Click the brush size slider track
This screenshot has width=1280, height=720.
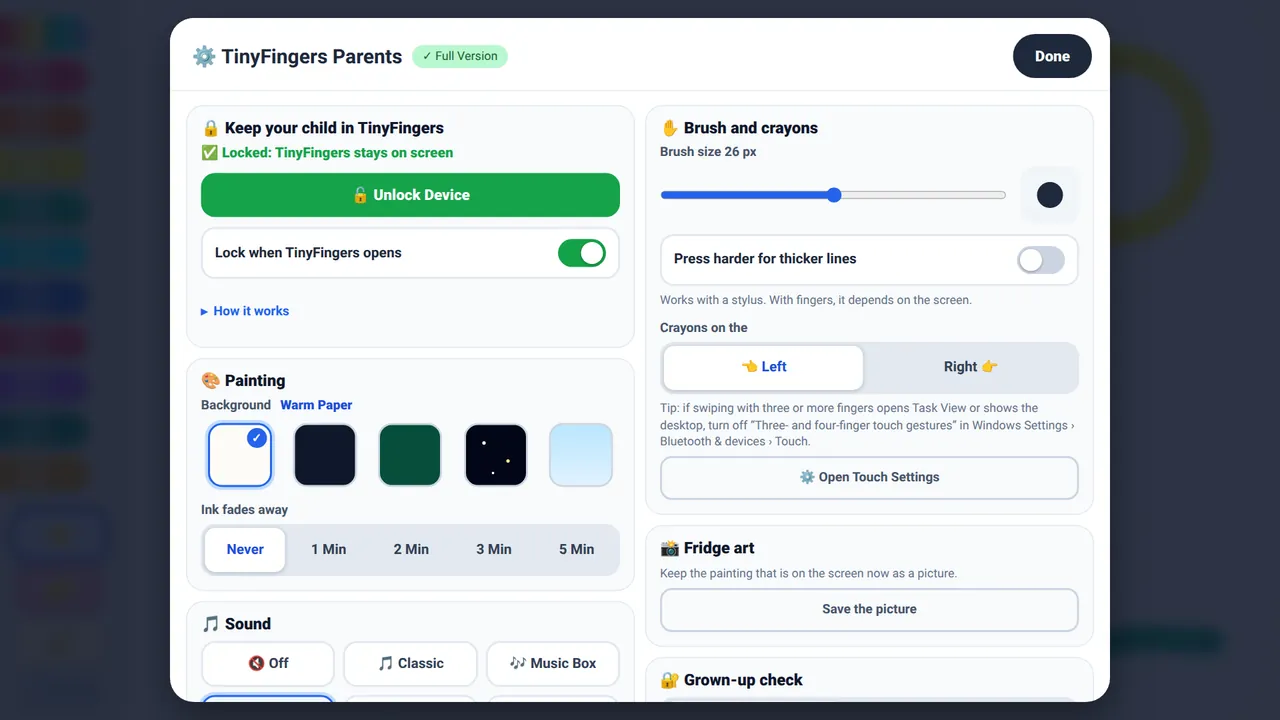click(833, 195)
